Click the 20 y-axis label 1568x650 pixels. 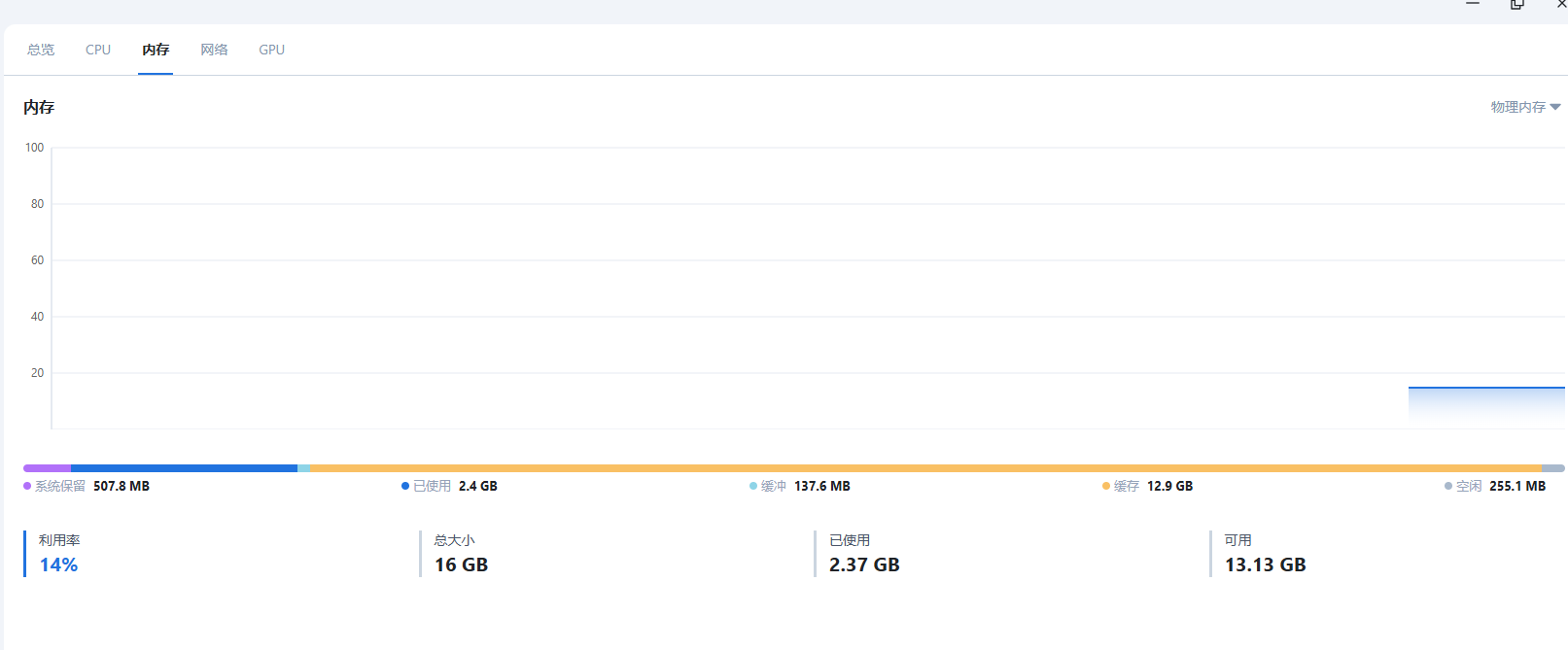(37, 373)
